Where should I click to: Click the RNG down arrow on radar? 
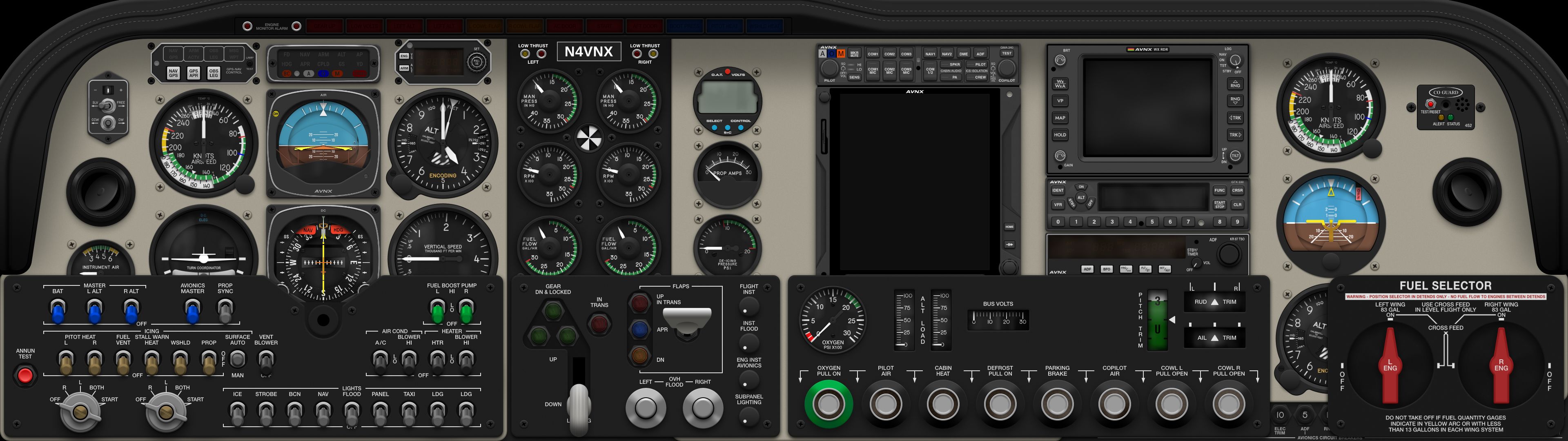point(1235,100)
